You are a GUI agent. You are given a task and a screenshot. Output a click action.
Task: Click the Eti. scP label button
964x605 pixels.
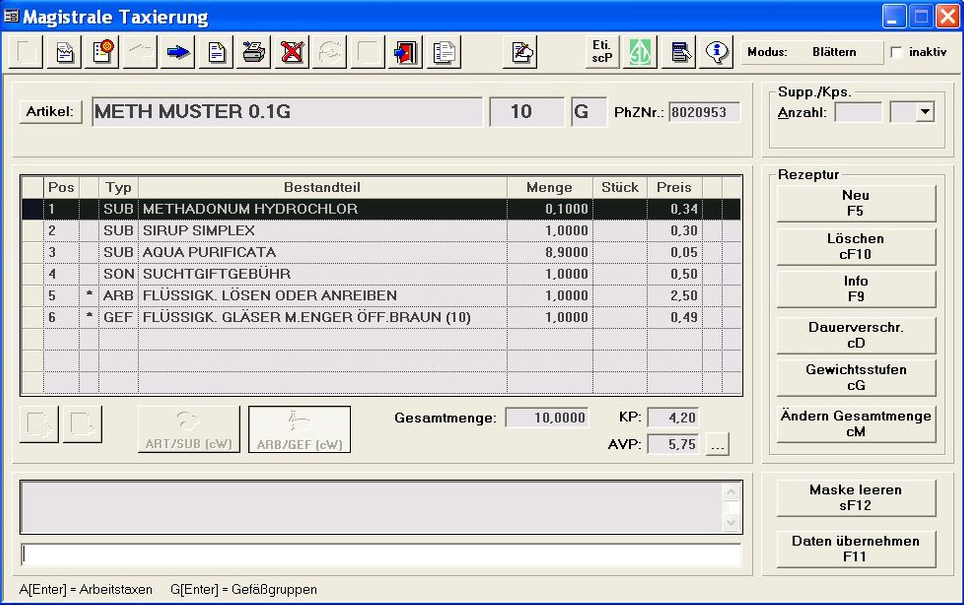click(602, 52)
